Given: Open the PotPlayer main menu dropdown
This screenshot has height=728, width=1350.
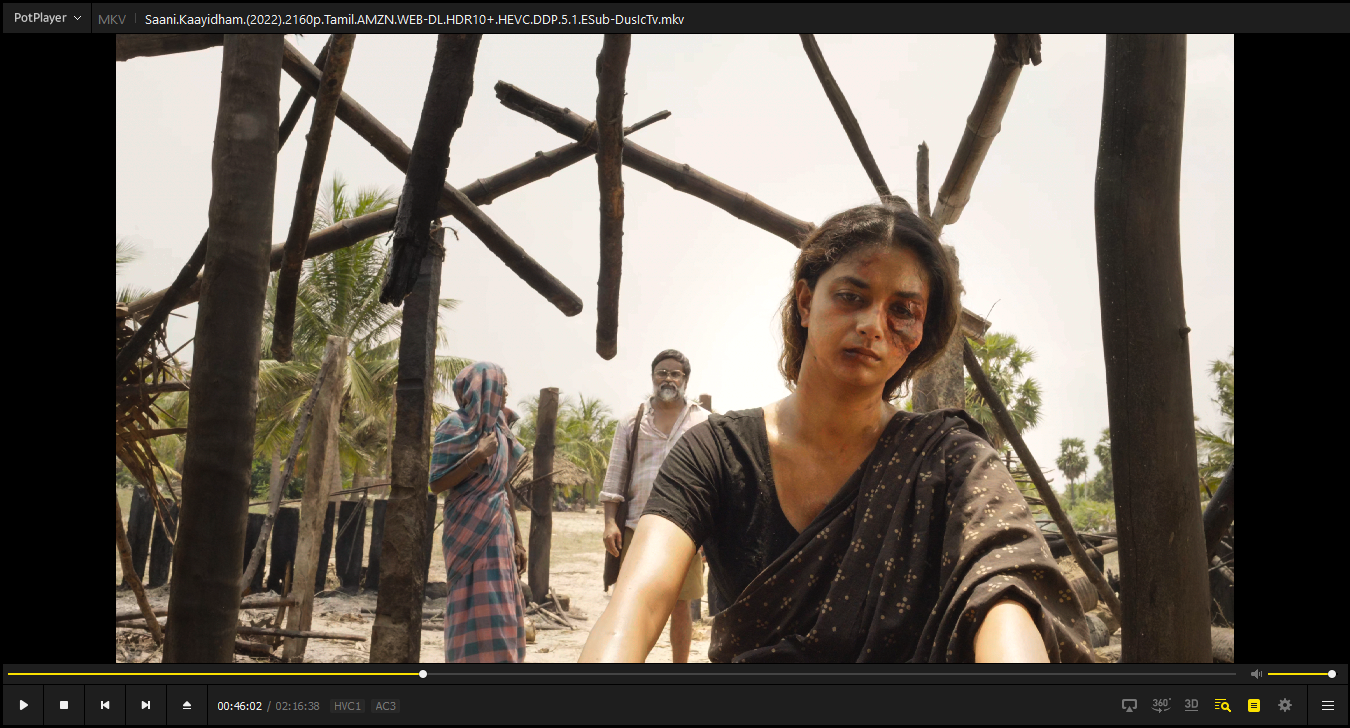Looking at the screenshot, I should (47, 18).
